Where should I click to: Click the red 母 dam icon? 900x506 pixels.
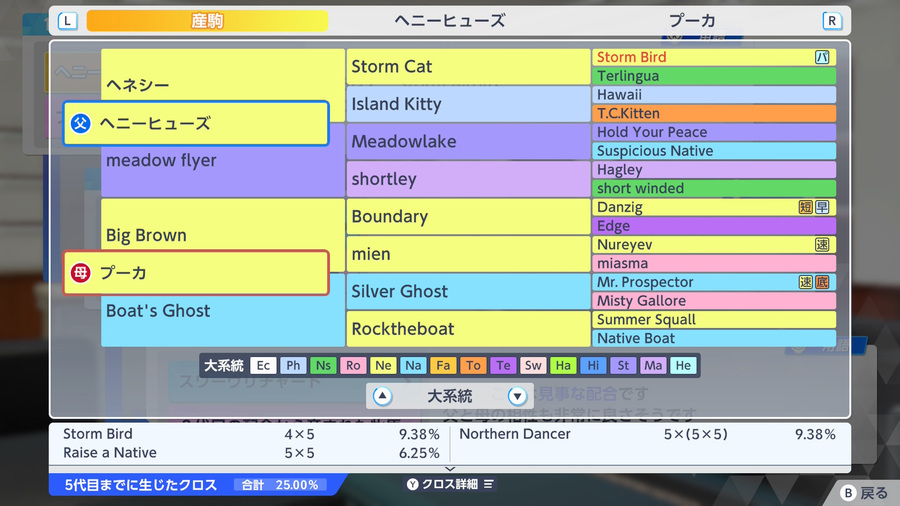pos(80,273)
